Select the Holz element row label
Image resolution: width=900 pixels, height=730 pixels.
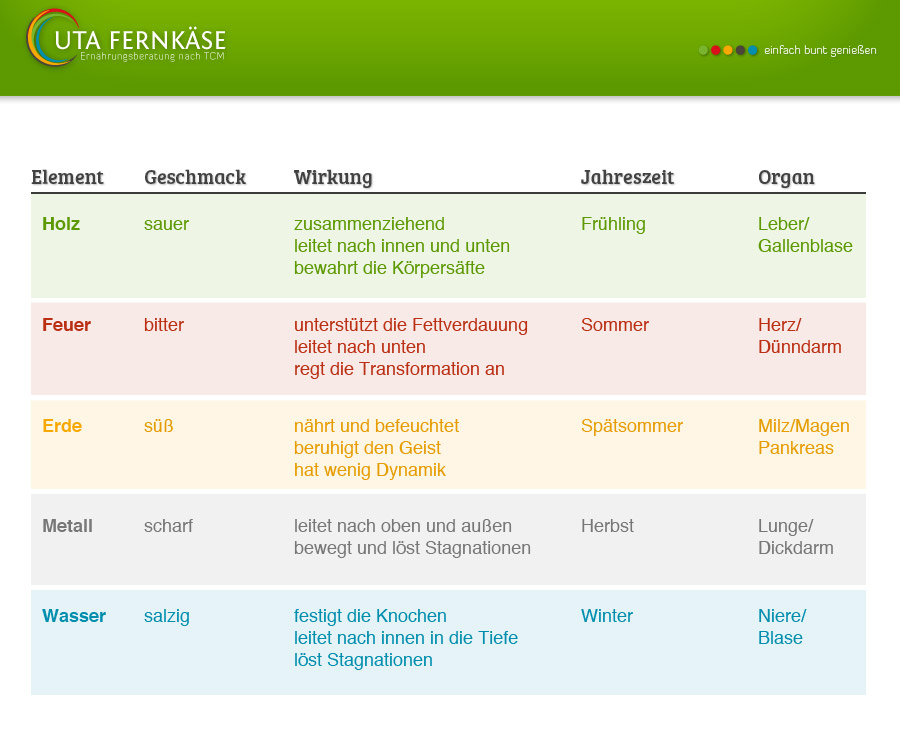pyautogui.click(x=61, y=224)
